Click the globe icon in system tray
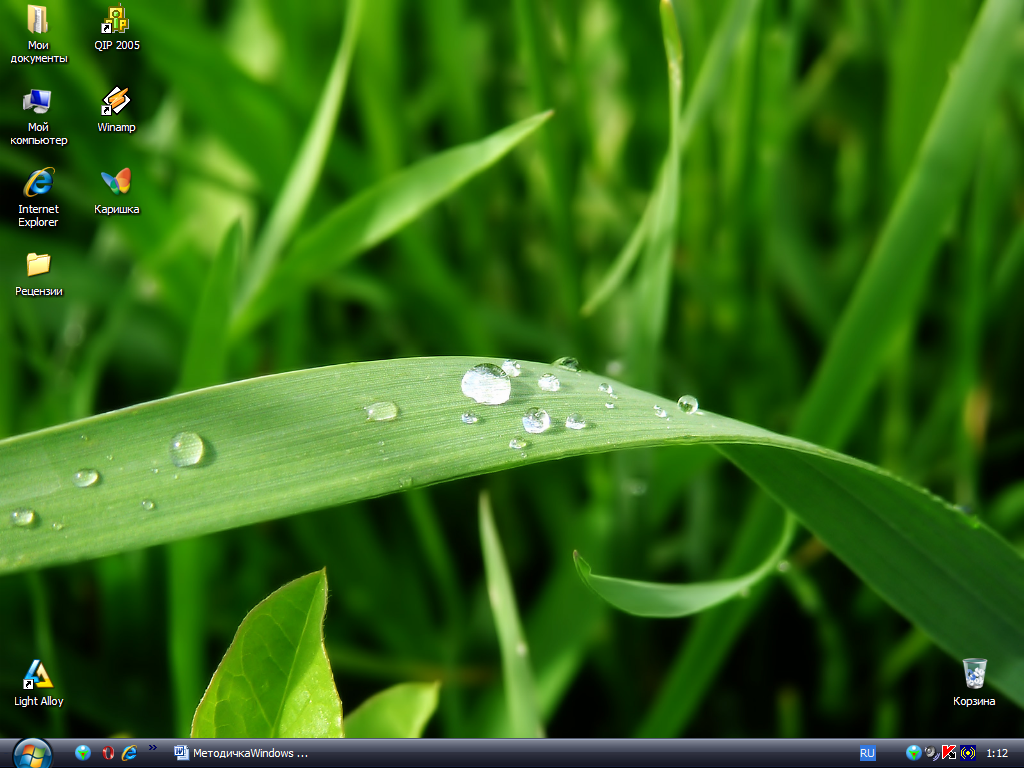Viewport: 1024px width, 768px height. pos(914,753)
